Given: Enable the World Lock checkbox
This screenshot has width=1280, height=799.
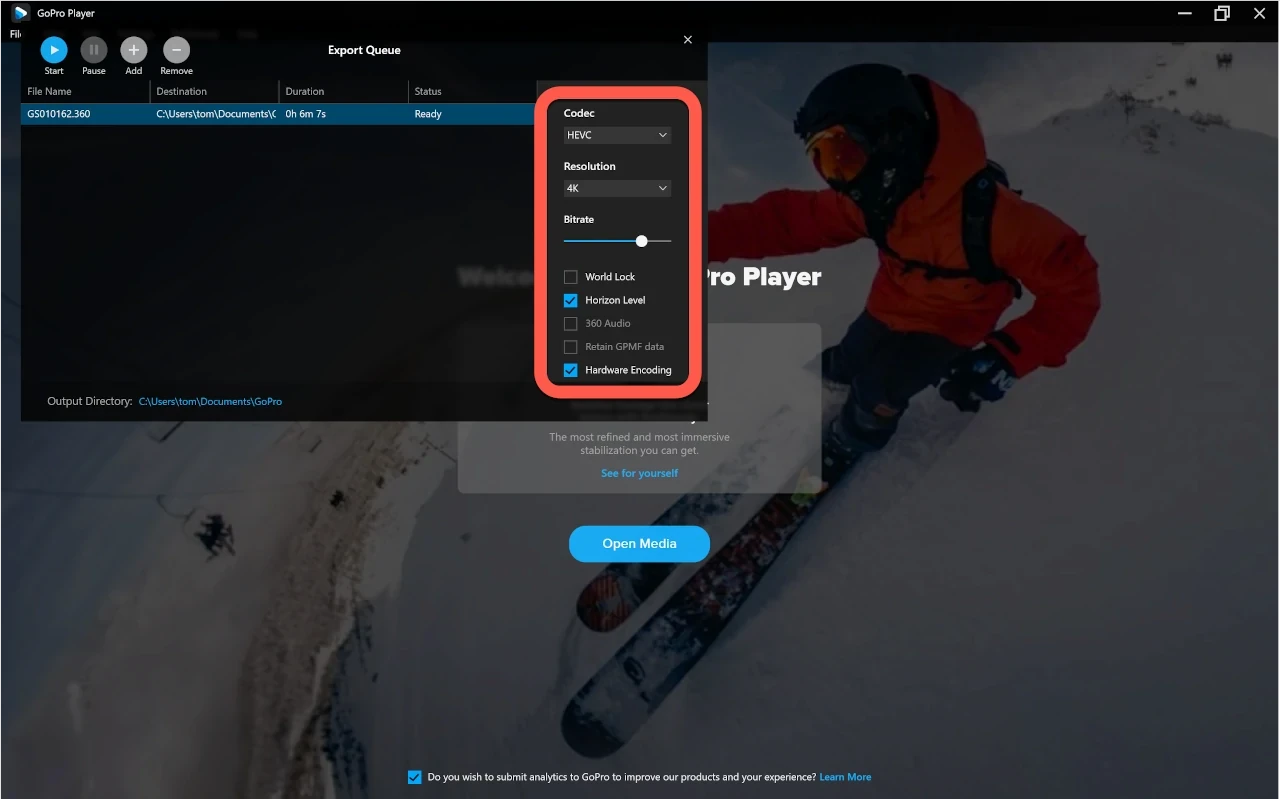Looking at the screenshot, I should pyautogui.click(x=571, y=277).
